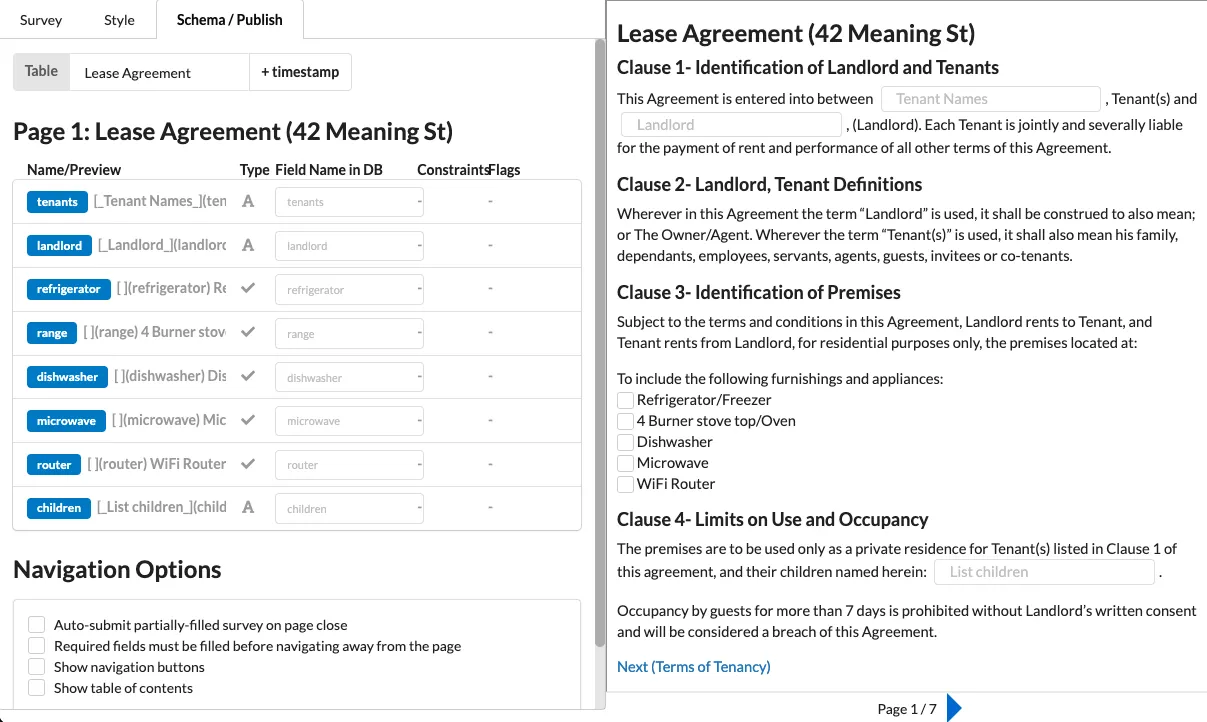Open the Style tab
This screenshot has height=722, width=1207.
(x=120, y=20)
